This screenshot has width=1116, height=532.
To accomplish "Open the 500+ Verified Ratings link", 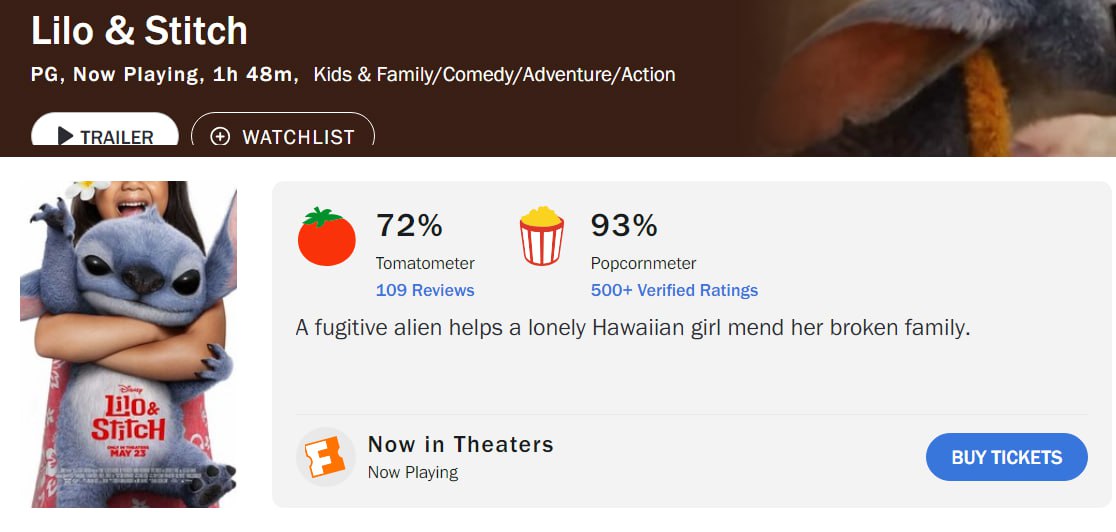I will tap(674, 290).
